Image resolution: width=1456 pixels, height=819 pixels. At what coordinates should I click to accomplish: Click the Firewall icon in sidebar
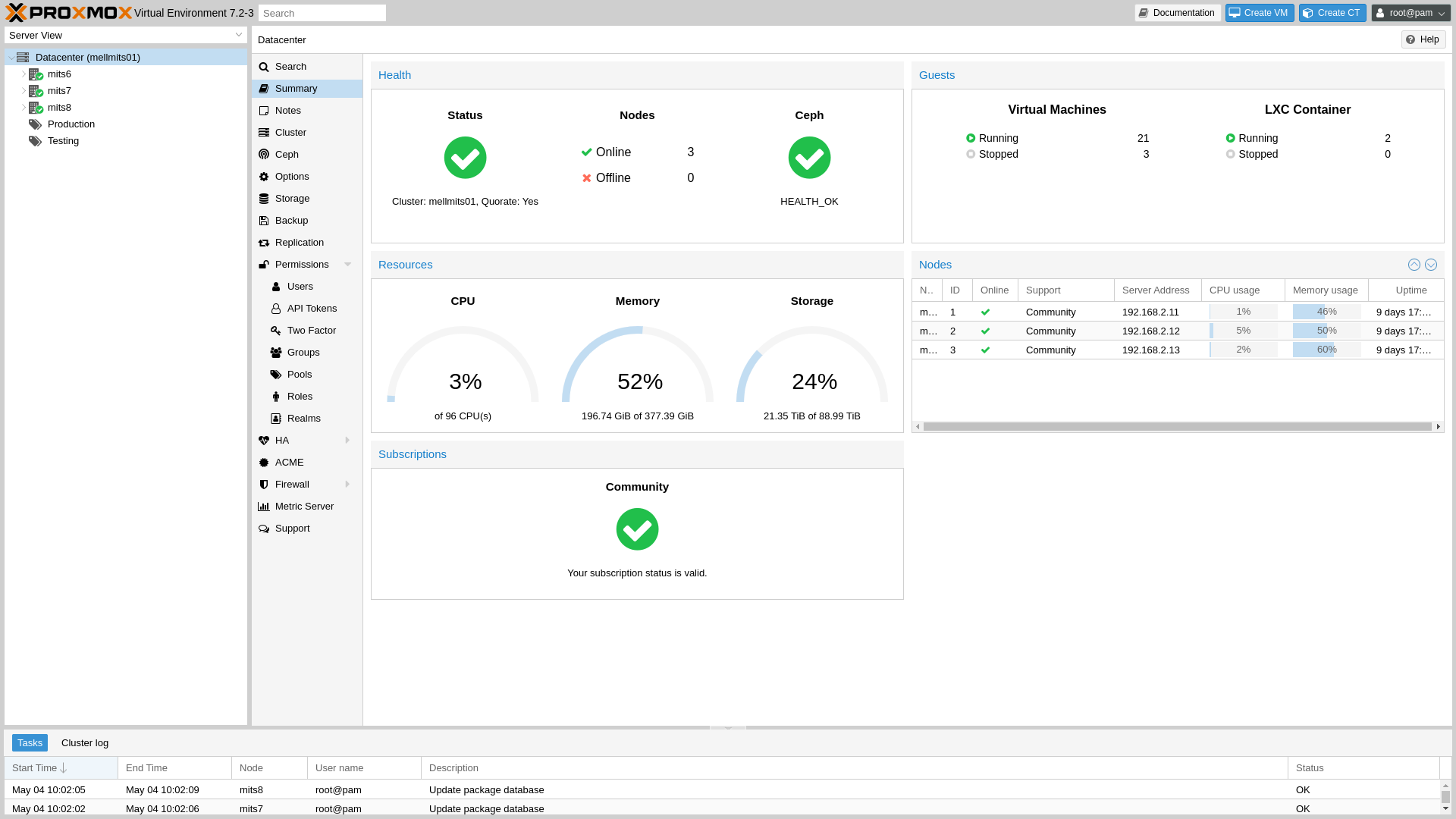point(263,484)
